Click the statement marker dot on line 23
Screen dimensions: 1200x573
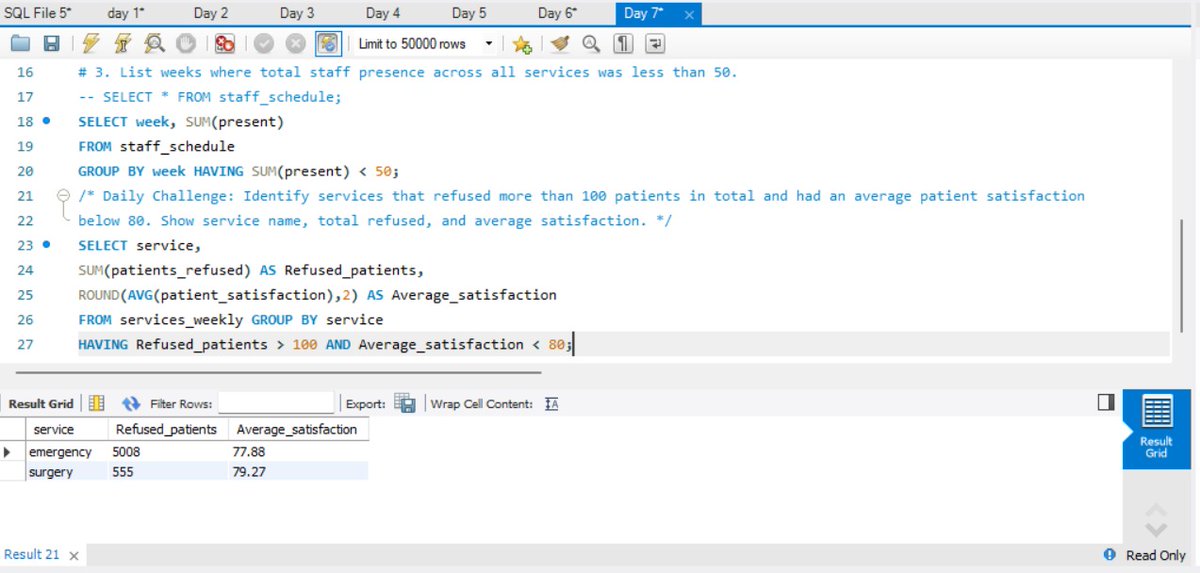tap(47, 245)
